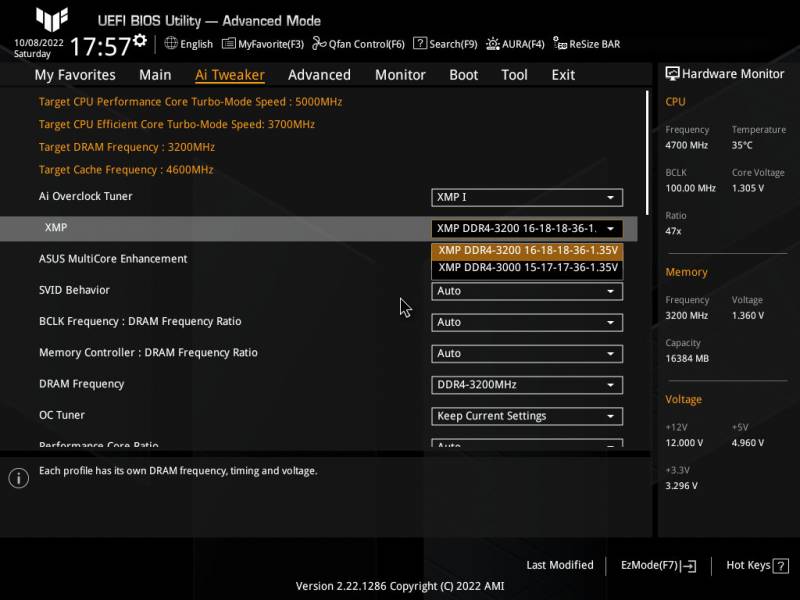The image size is (800, 600).
Task: Open AURA(F4) lighting icon
Action: (x=492, y=44)
